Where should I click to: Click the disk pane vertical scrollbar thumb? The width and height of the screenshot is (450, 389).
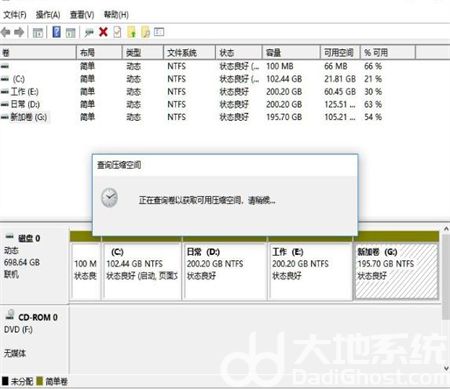[446, 277]
